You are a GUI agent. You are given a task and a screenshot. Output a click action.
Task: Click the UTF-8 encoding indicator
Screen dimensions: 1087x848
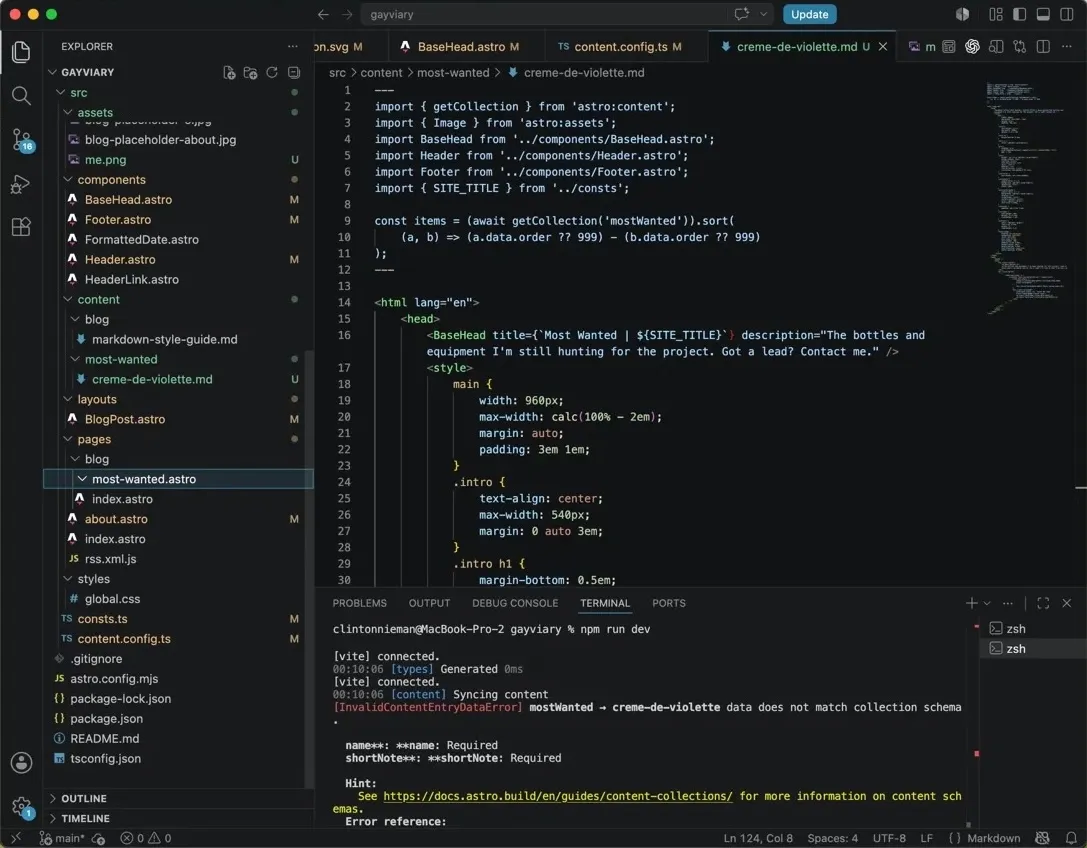[889, 838]
